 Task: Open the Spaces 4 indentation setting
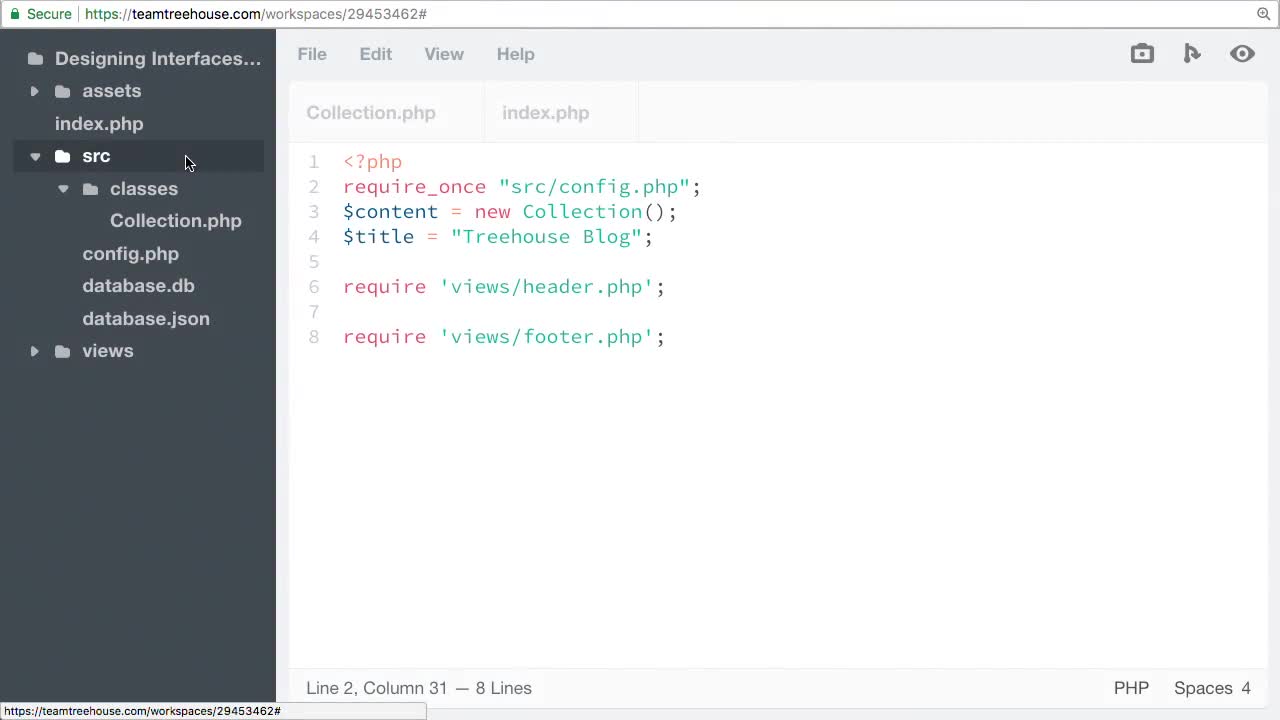(x=1211, y=688)
